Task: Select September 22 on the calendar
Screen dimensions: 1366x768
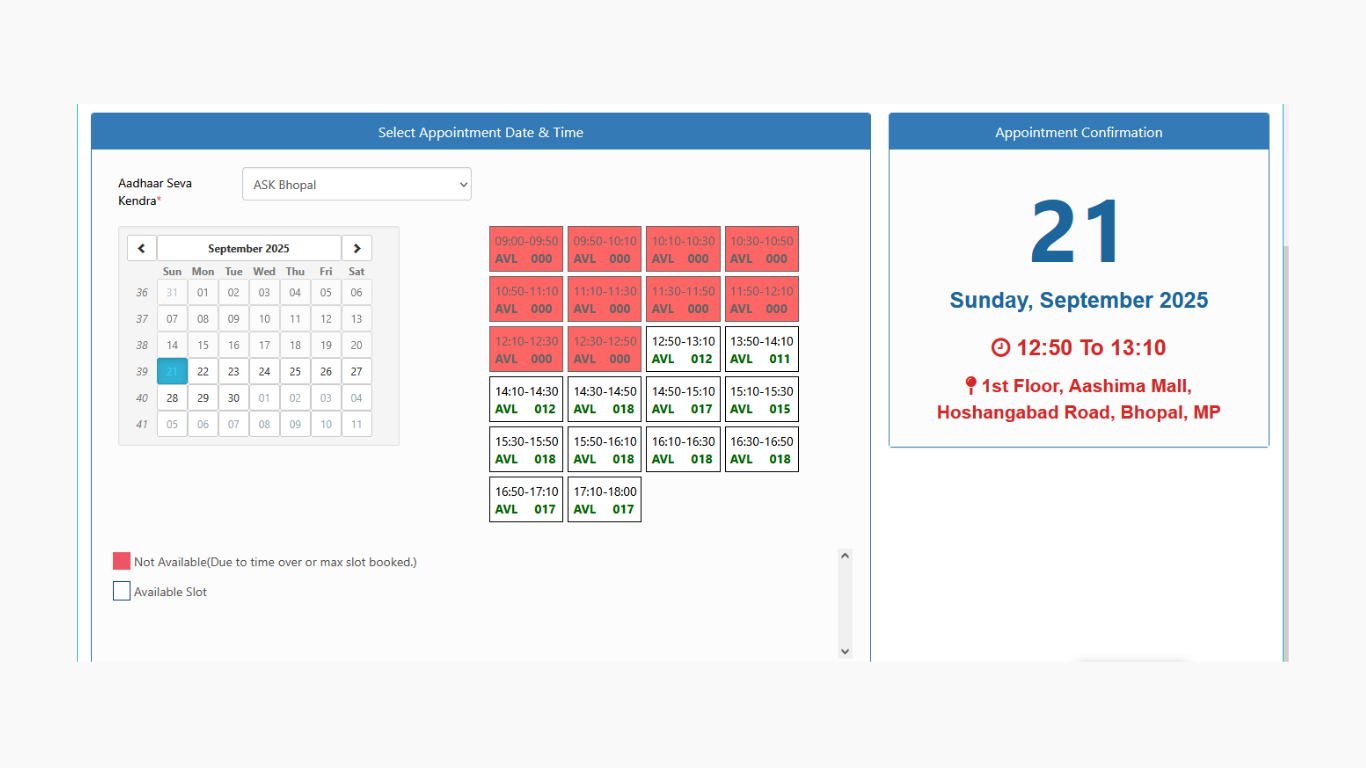Action: 203,371
